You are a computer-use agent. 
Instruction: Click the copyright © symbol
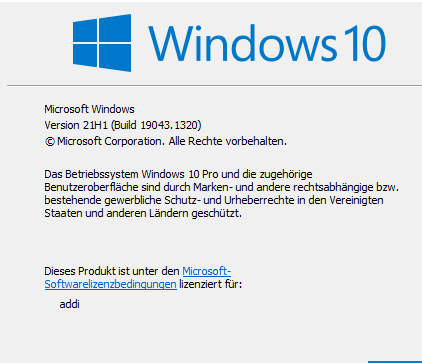tap(49, 142)
